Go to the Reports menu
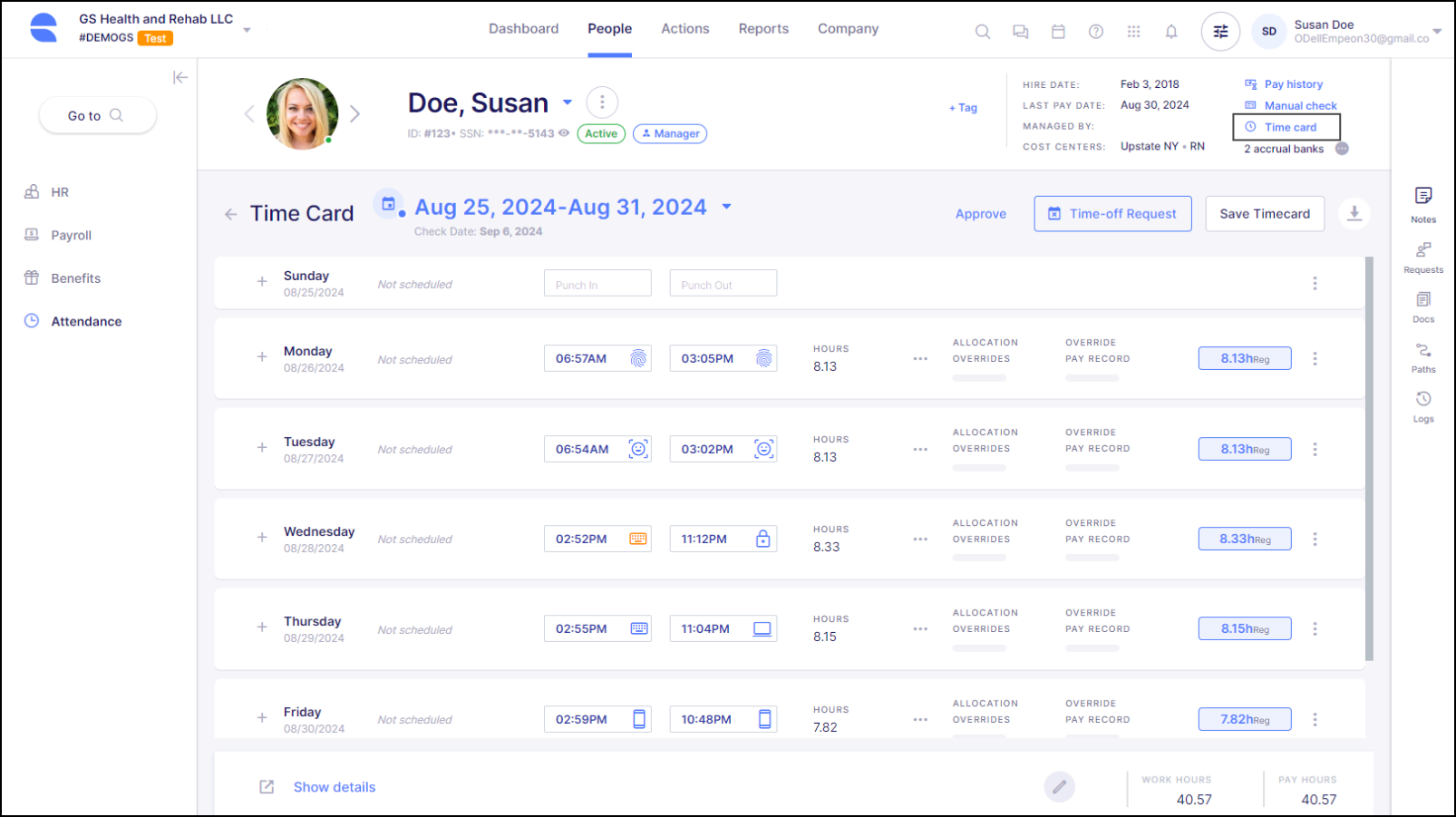The image size is (1456, 817). point(763,28)
